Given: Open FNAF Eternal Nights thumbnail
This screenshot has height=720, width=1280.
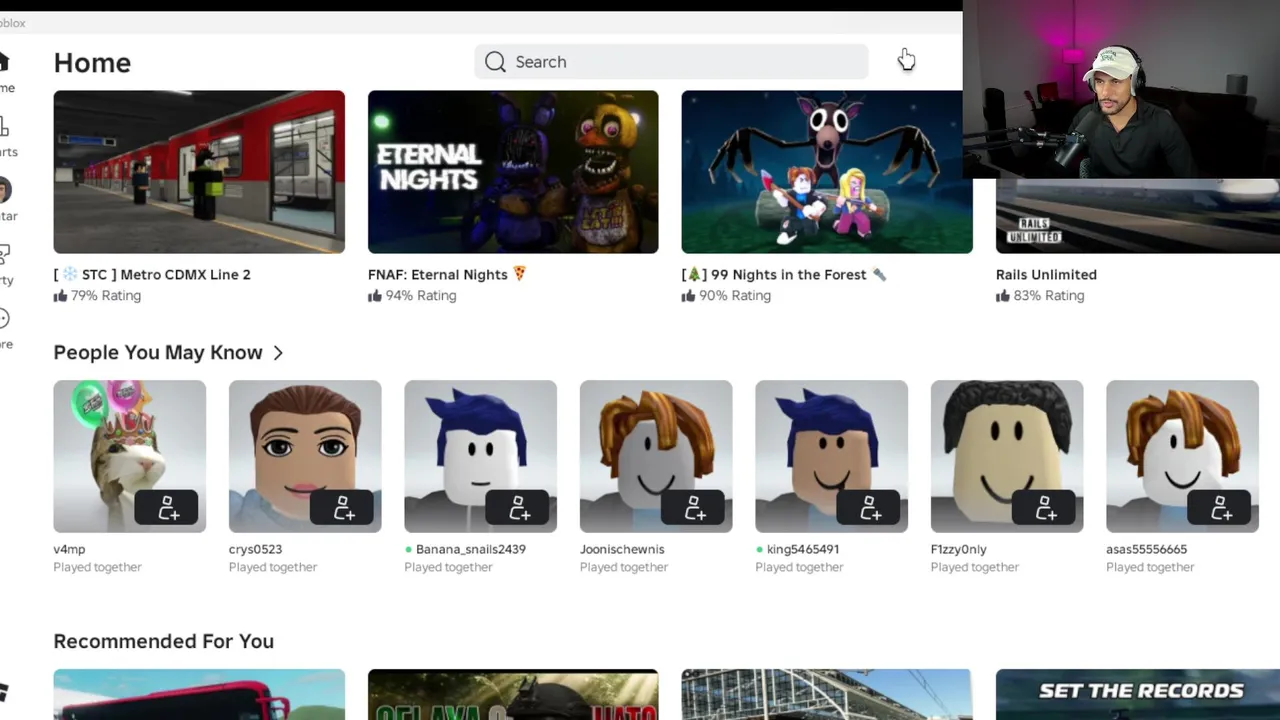Looking at the screenshot, I should click(513, 172).
